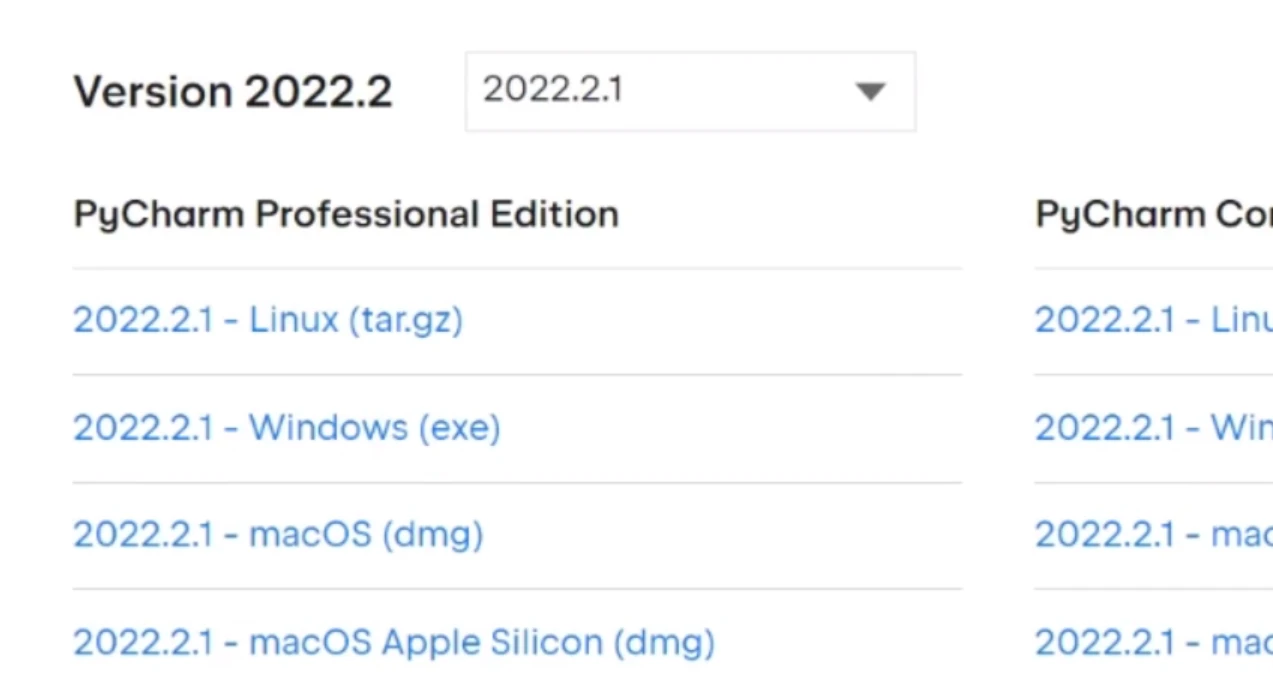This screenshot has width=1273, height=691.
Task: Click the 'PyCharm Professional Edition' heading
Action: pyautogui.click(x=346, y=214)
